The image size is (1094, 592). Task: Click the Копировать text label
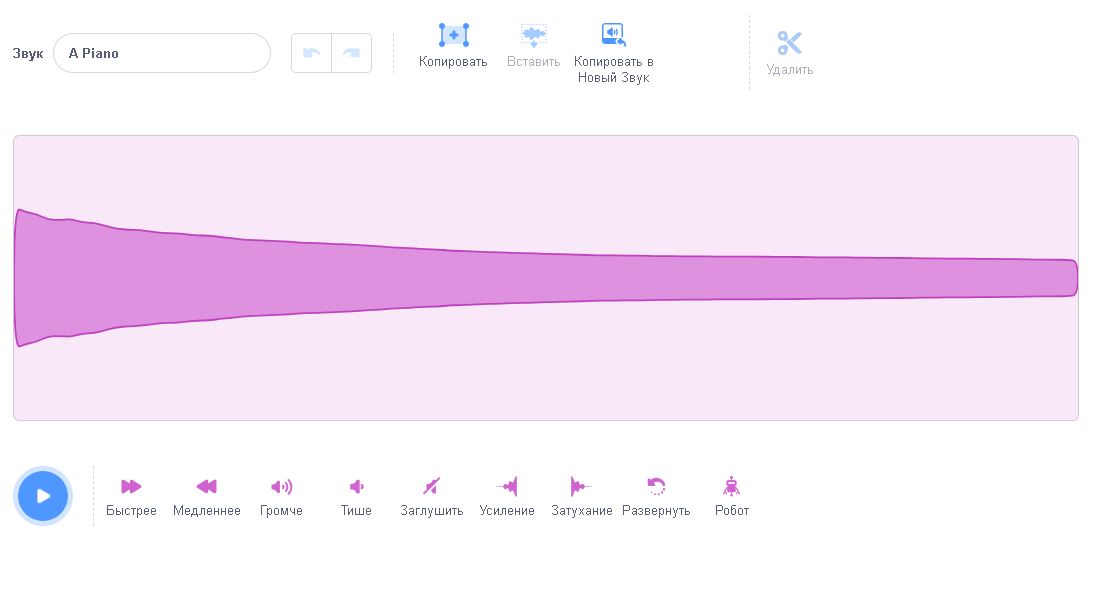click(x=453, y=62)
